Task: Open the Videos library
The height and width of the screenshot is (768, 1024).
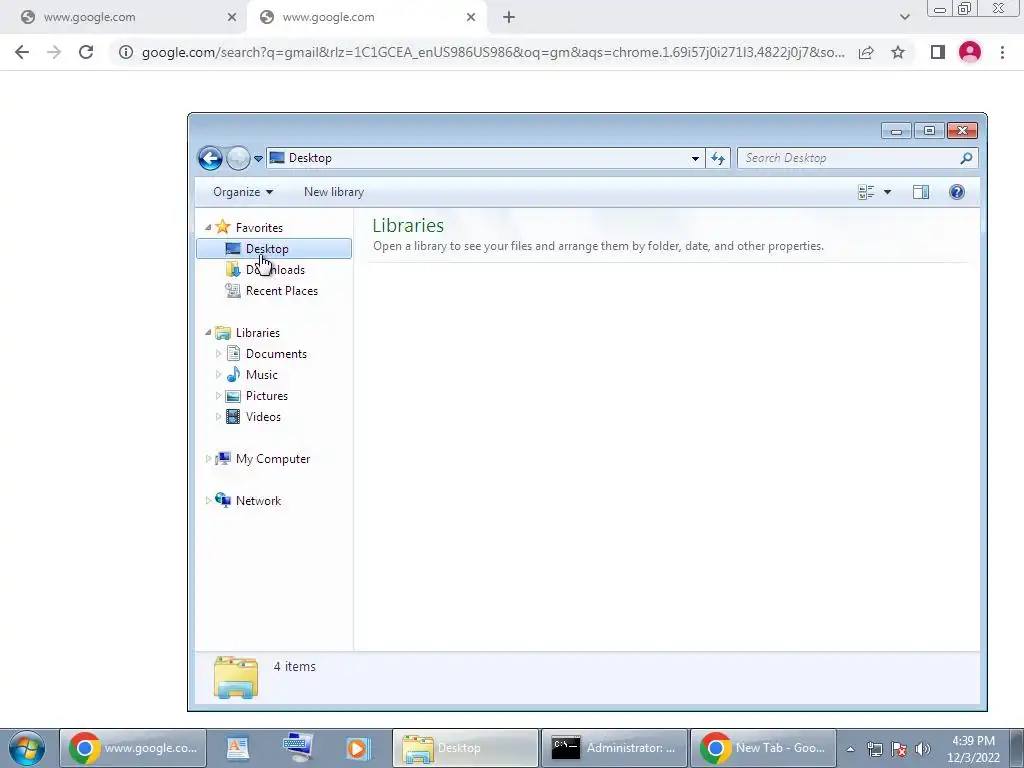Action: coord(263,417)
